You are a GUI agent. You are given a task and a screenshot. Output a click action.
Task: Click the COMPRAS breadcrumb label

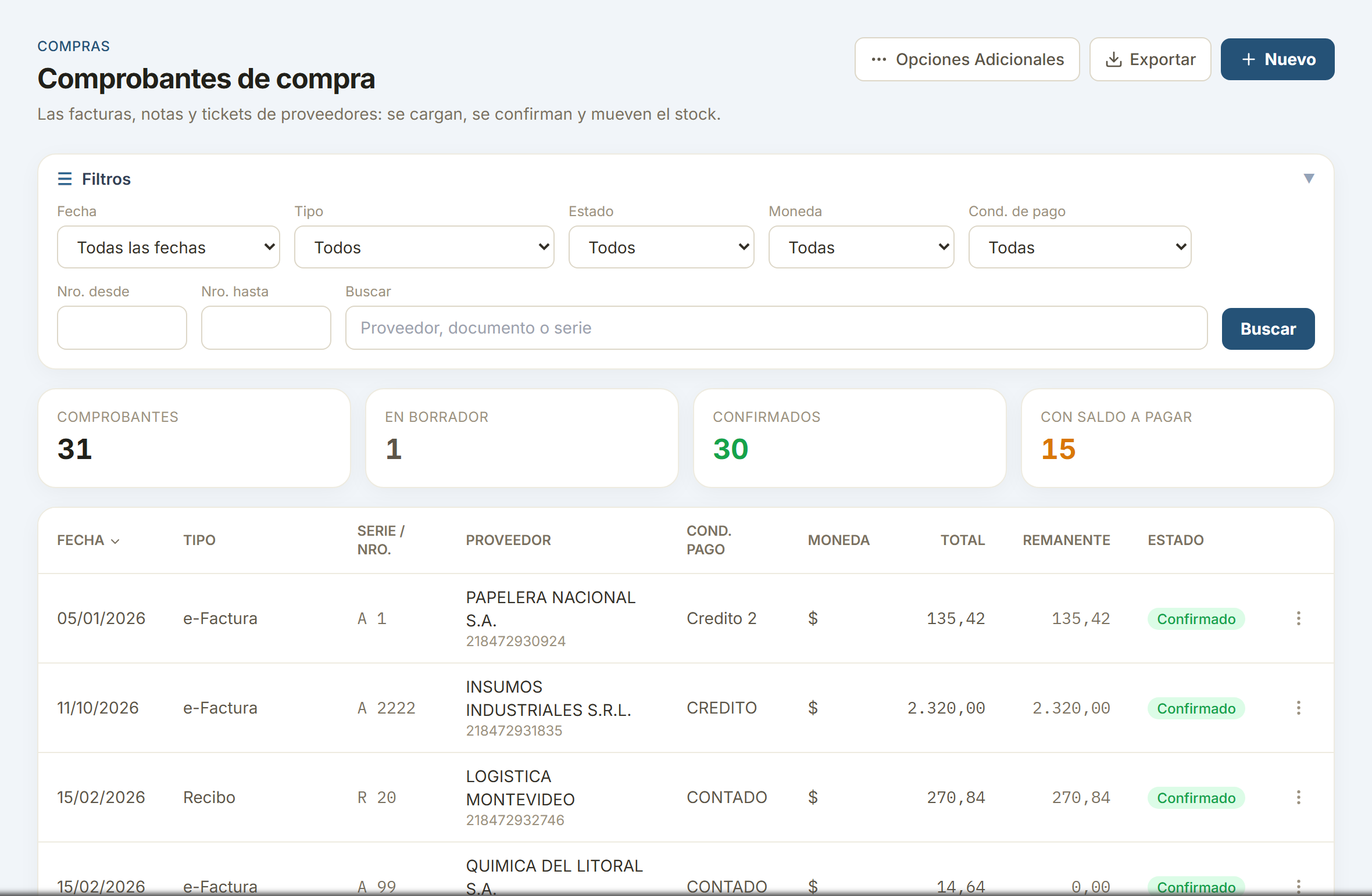click(74, 46)
